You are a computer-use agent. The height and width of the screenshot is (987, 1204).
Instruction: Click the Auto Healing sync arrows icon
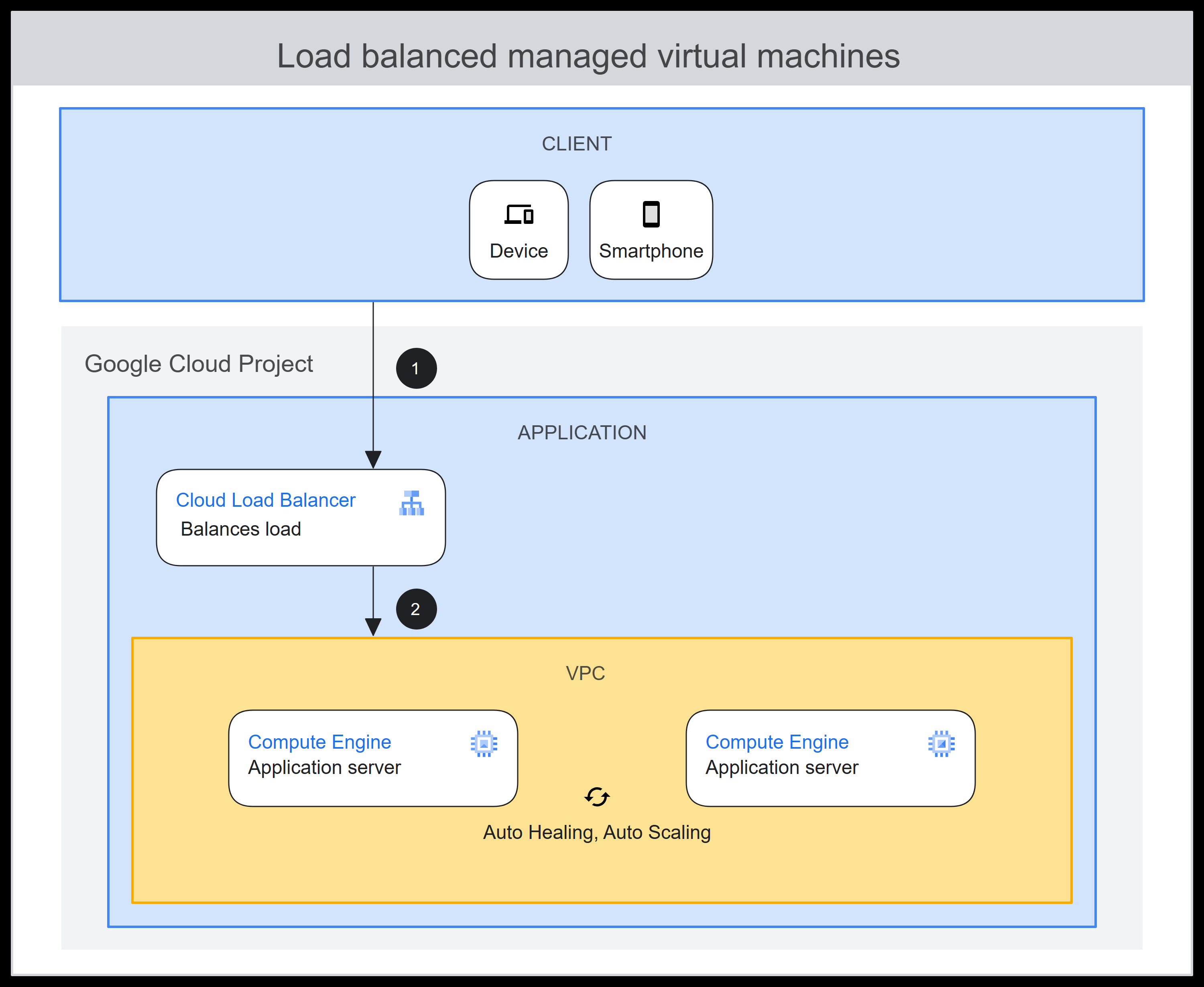tap(597, 796)
